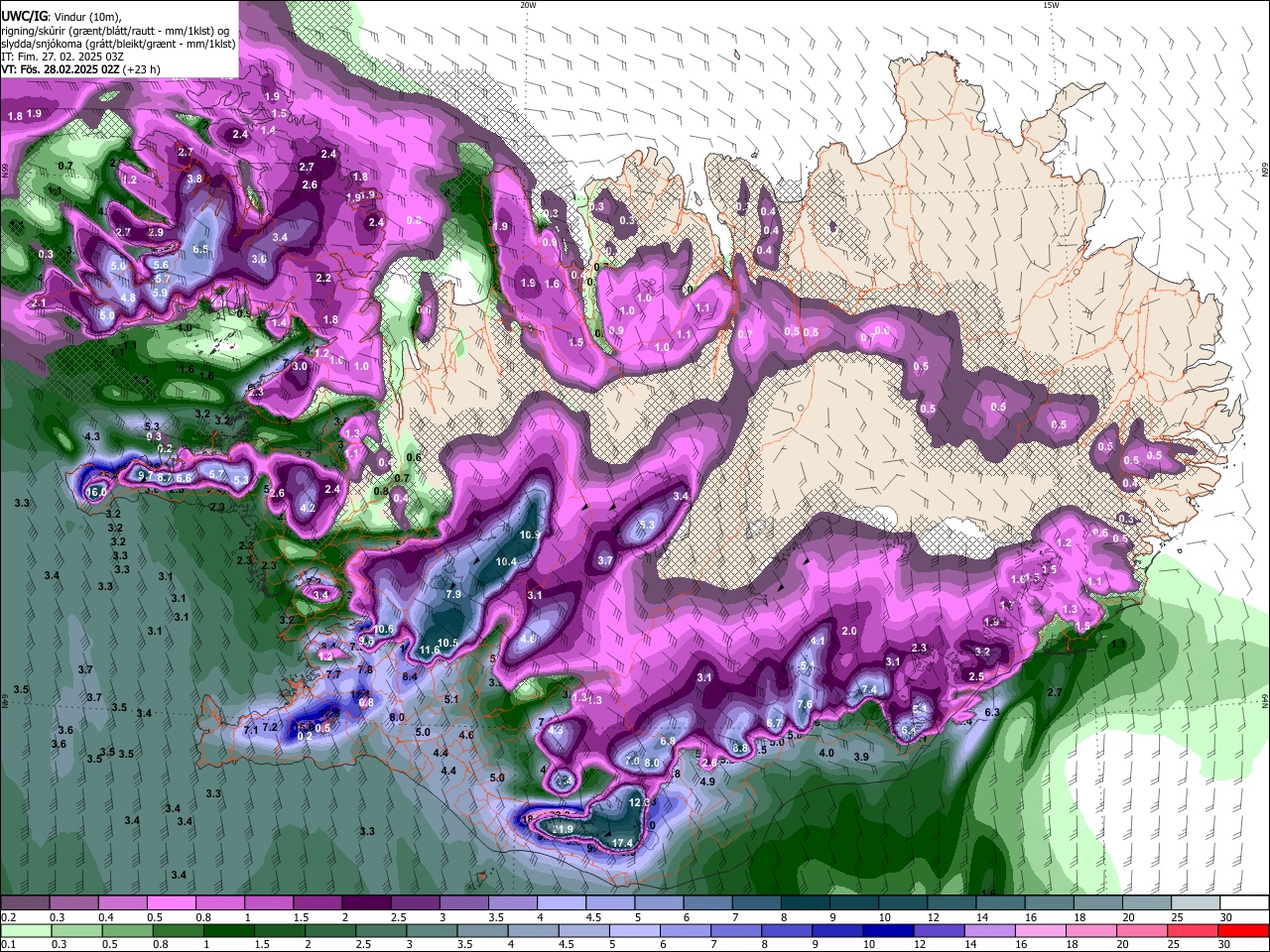Click the 4.2 snowfall value
1270x952 pixels.
tap(308, 508)
